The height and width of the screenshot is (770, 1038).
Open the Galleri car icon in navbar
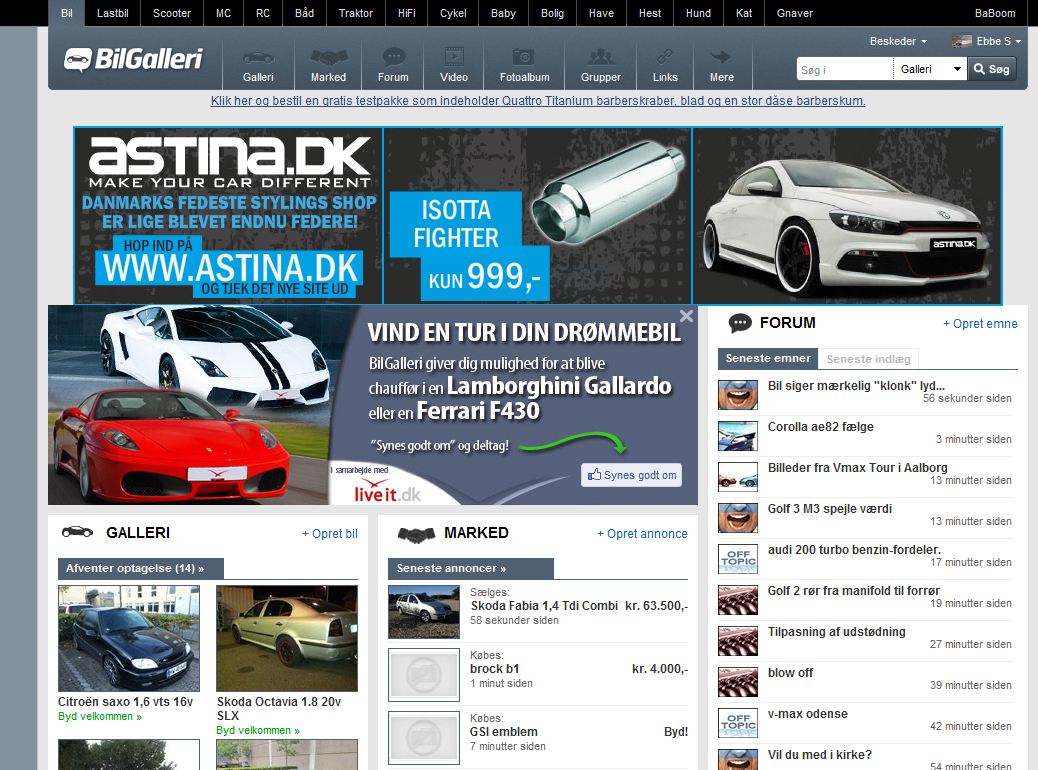pos(258,58)
